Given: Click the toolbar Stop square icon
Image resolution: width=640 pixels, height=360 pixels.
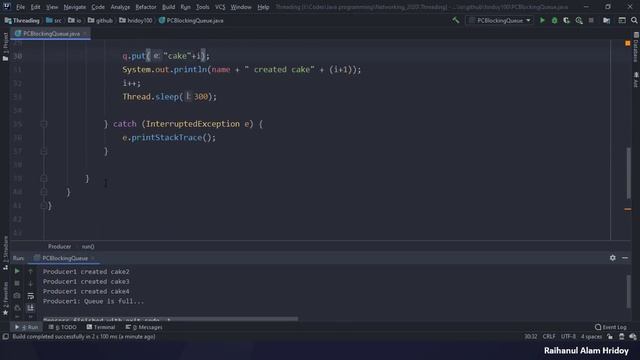Looking at the screenshot, I should pyautogui.click(x=591, y=20).
